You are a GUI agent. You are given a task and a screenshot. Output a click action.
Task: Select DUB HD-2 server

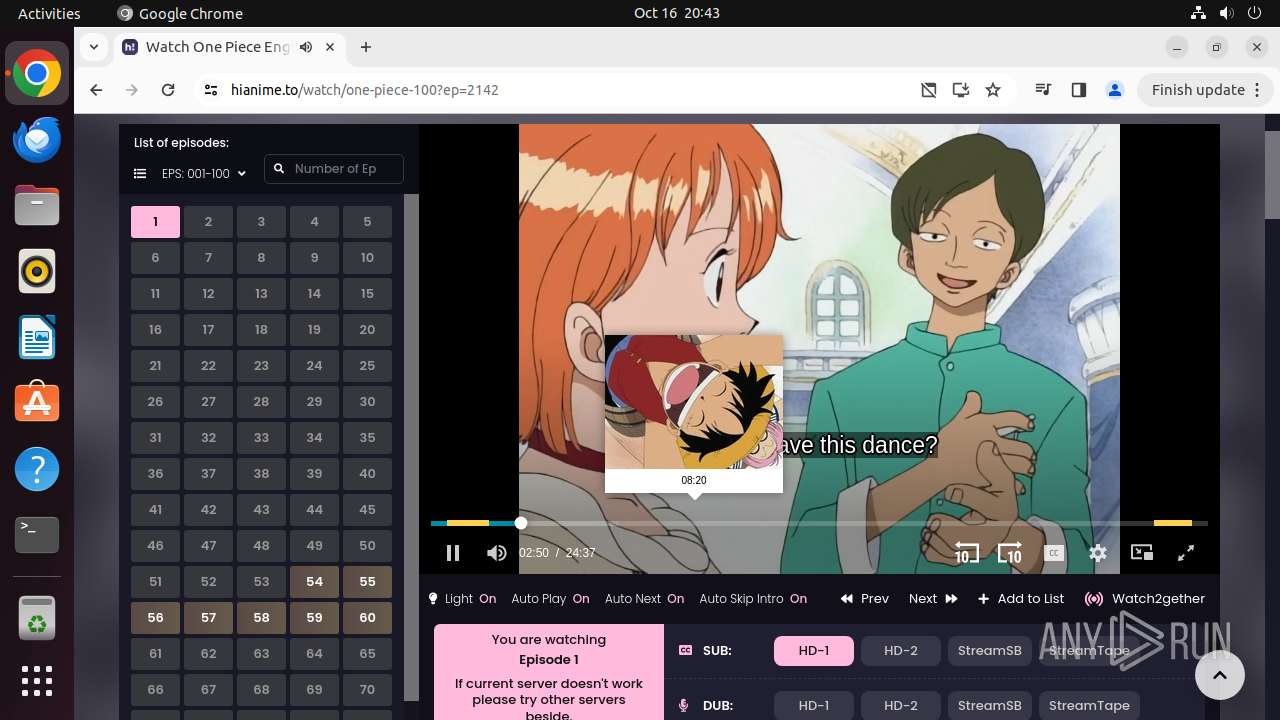(901, 706)
